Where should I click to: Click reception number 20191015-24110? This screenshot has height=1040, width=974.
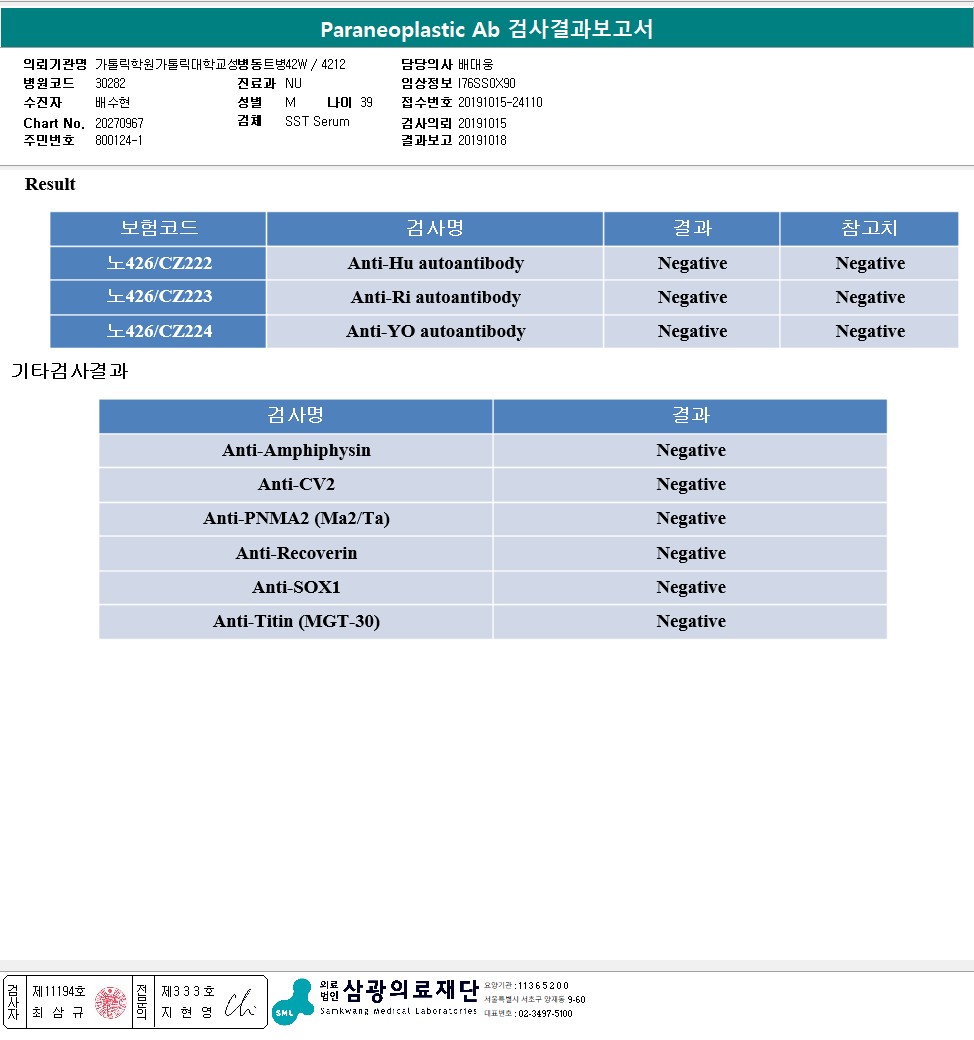pyautogui.click(x=500, y=102)
